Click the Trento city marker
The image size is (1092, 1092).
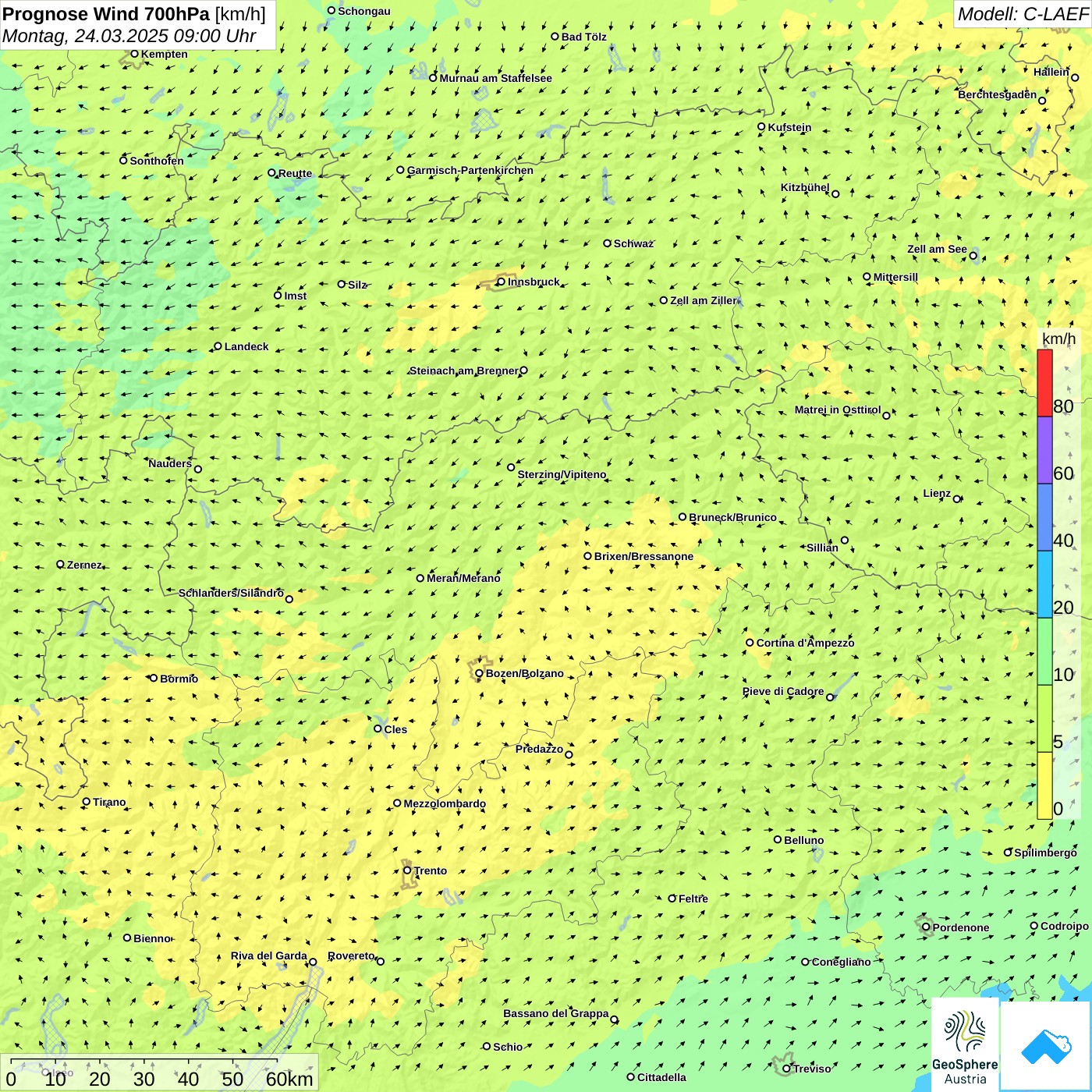(x=407, y=870)
